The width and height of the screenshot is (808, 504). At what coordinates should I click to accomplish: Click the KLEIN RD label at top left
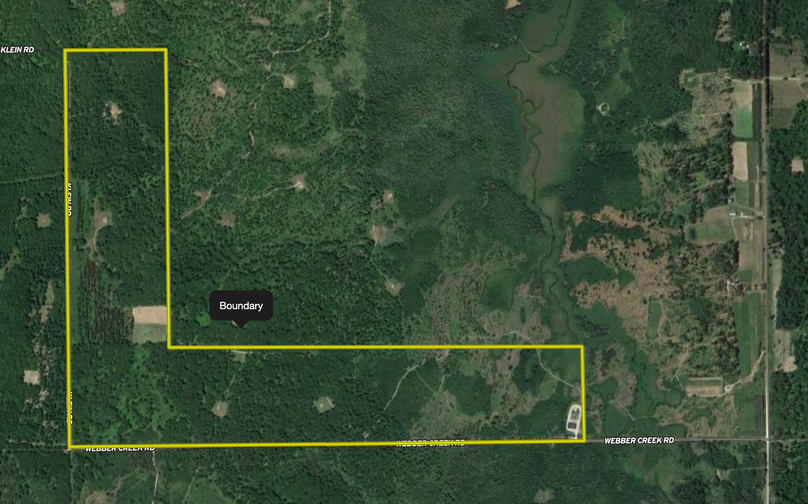coord(18,49)
